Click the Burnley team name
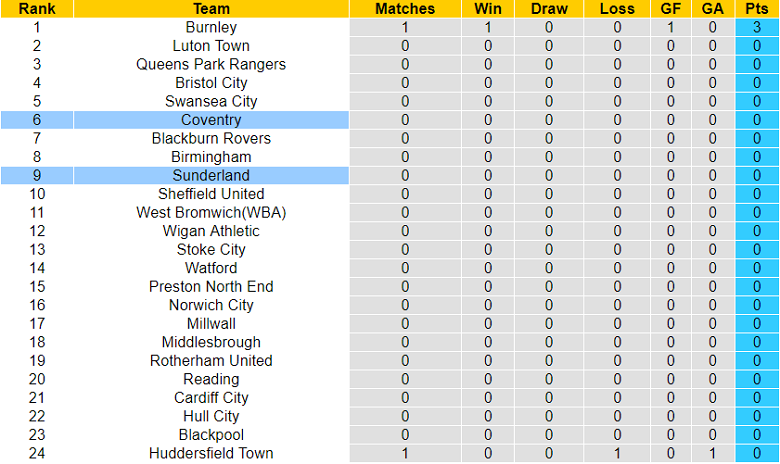This screenshot has width=780, height=464. (x=211, y=27)
